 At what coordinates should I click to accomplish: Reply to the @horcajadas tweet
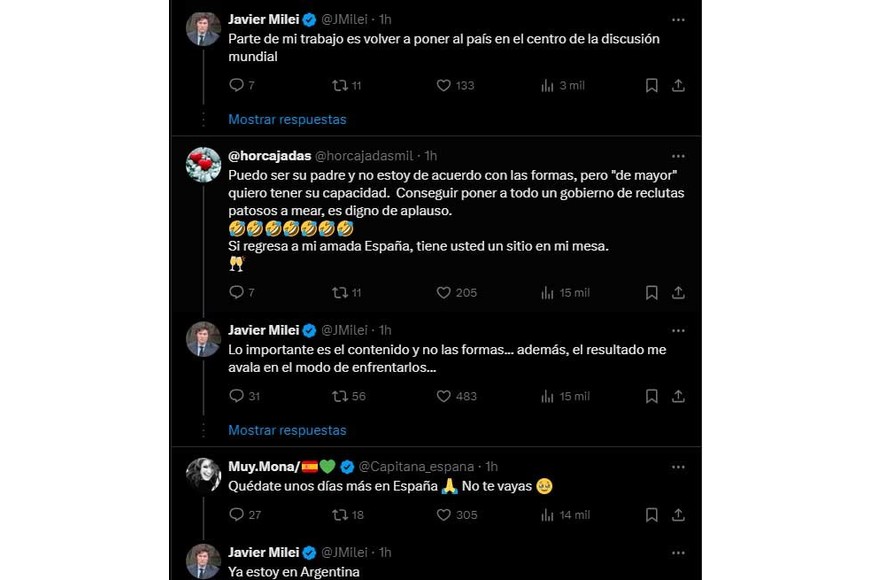238,292
